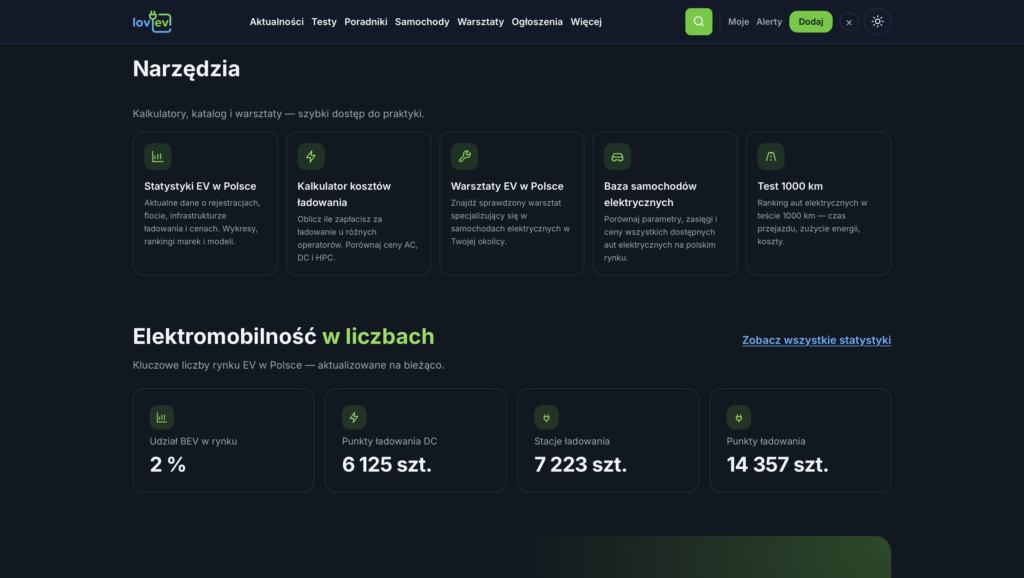Toggle the light theme sun icon

(x=877, y=22)
